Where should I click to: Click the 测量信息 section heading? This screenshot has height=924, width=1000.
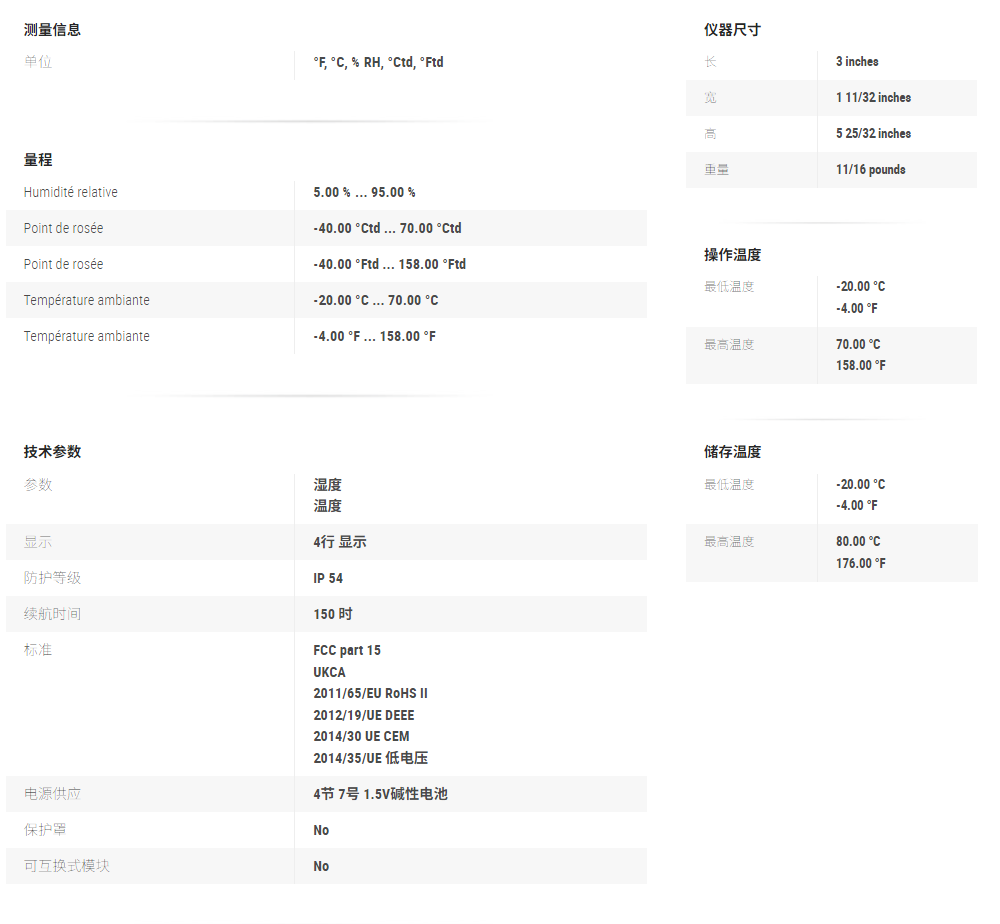pyautogui.click(x=52, y=30)
